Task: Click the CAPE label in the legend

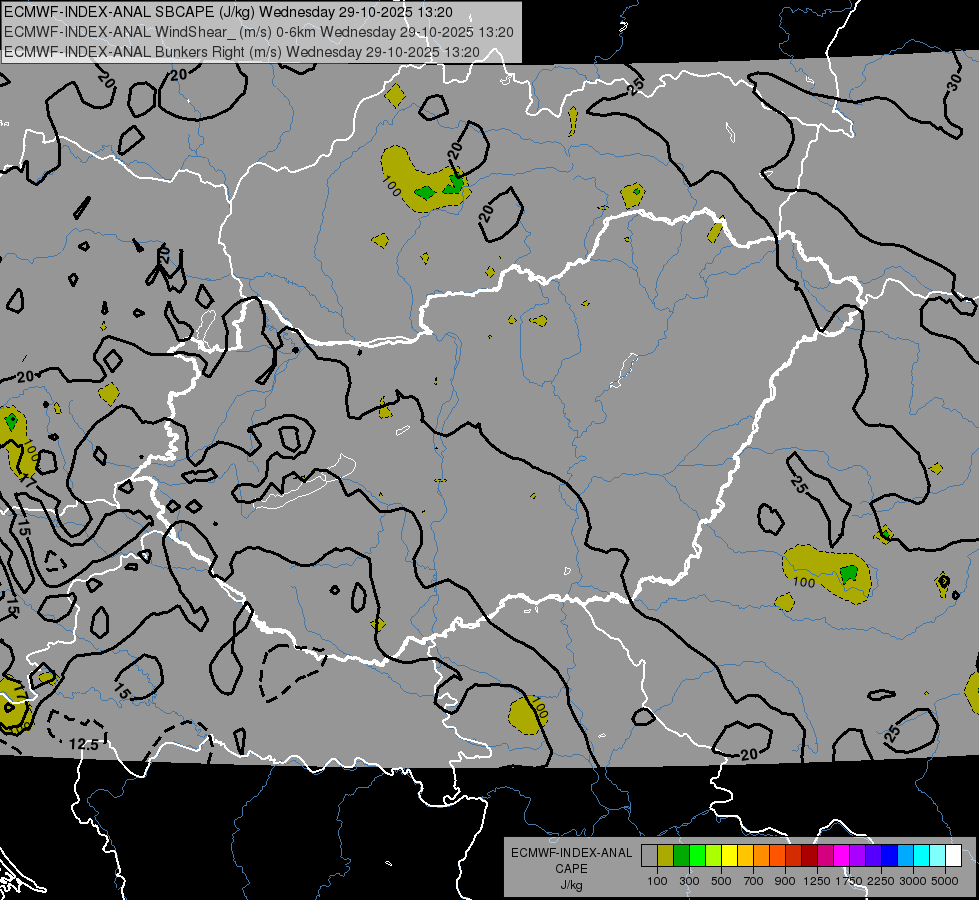Action: pyautogui.click(x=571, y=868)
